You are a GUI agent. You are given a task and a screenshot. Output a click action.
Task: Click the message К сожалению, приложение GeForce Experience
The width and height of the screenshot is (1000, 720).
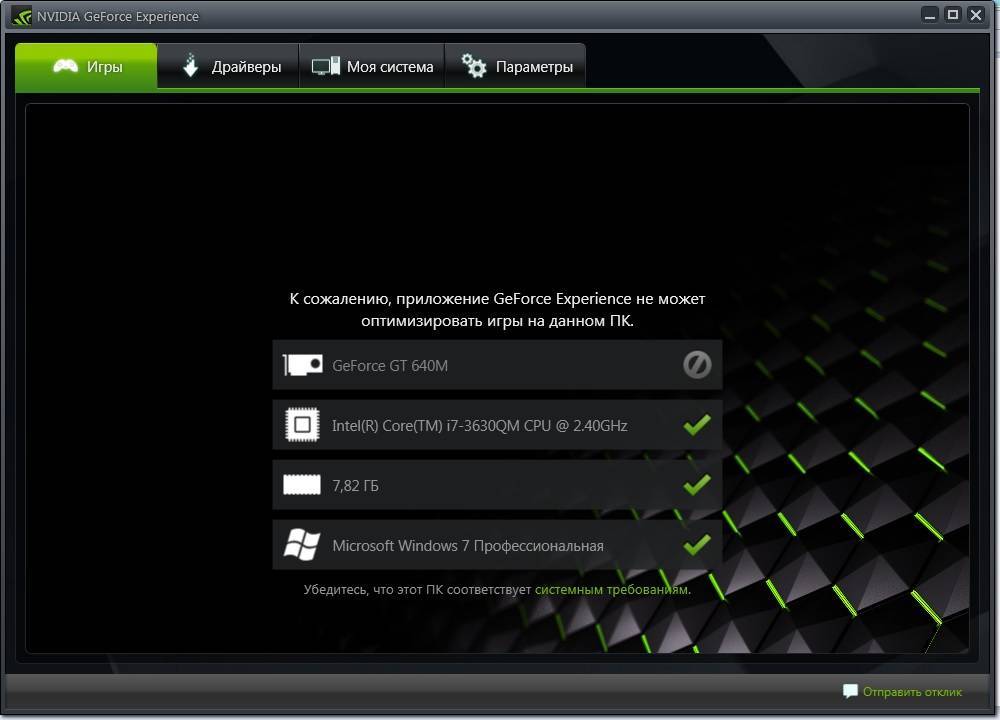click(497, 309)
